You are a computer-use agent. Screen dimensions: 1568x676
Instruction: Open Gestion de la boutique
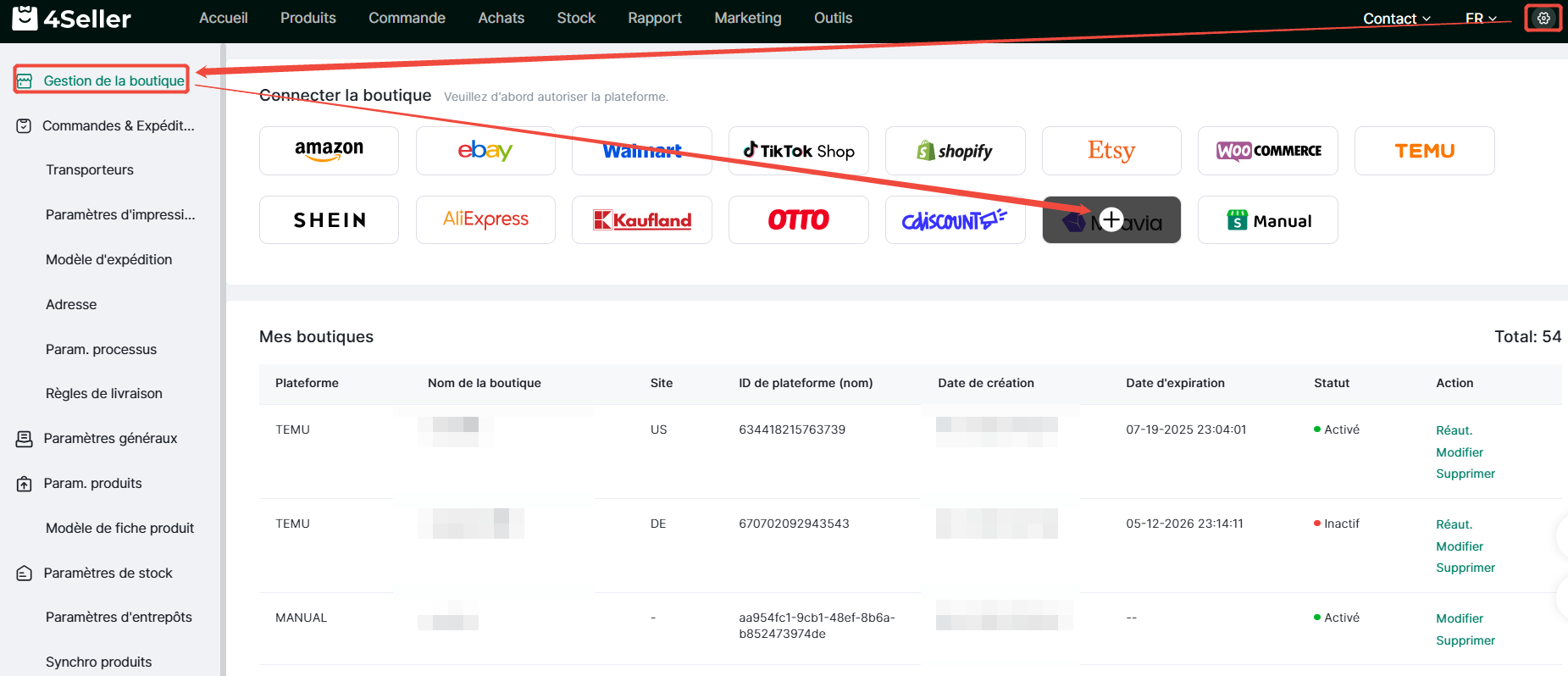pos(114,80)
